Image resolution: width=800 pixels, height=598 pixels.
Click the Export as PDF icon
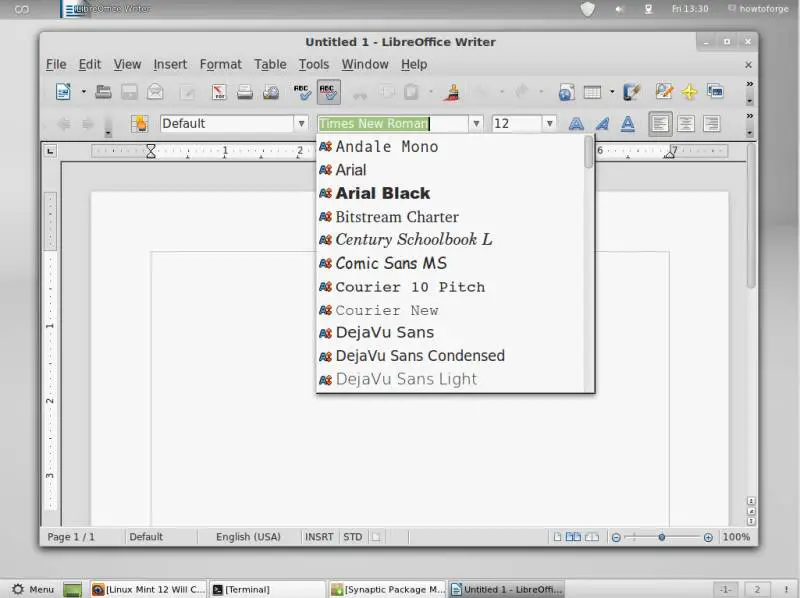click(x=219, y=92)
